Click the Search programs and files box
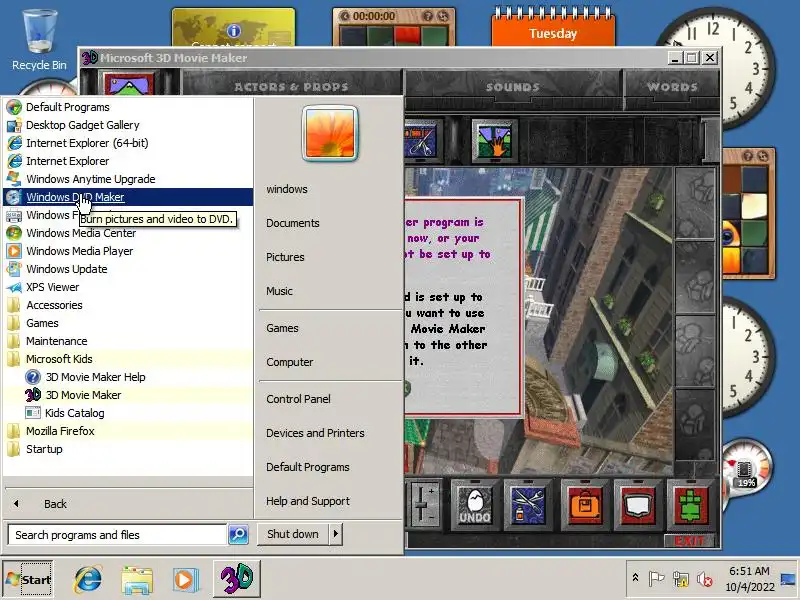Image resolution: width=800 pixels, height=600 pixels. pos(117,535)
